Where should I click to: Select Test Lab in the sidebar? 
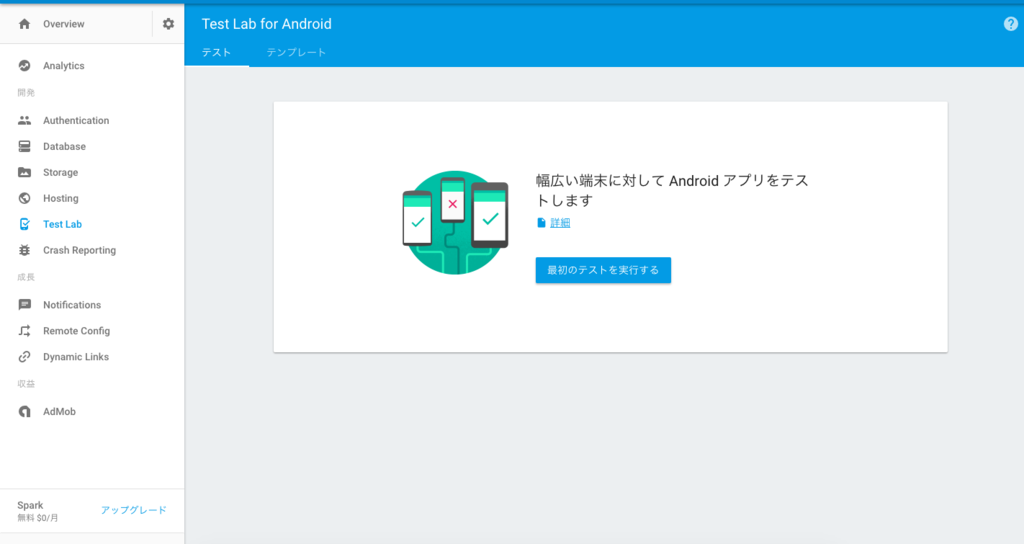62,224
